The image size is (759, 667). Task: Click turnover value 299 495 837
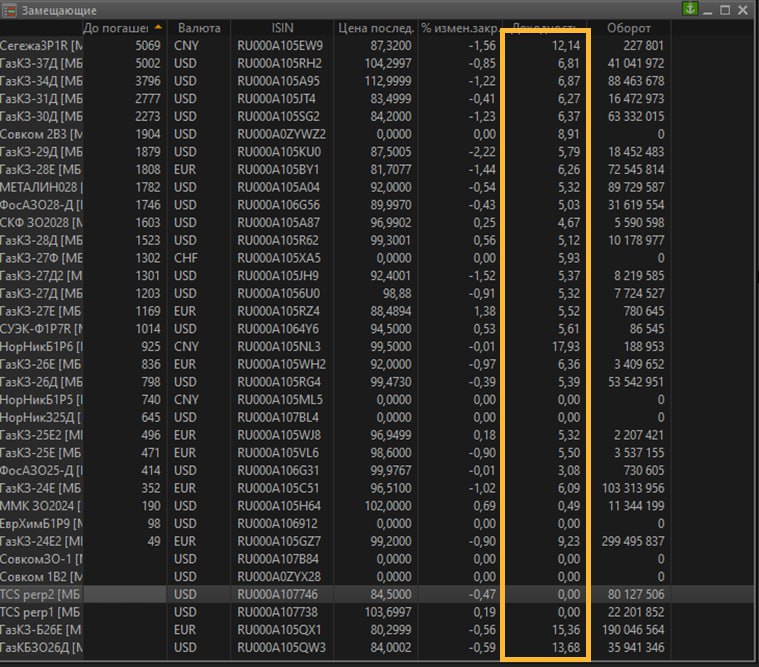(x=633, y=542)
